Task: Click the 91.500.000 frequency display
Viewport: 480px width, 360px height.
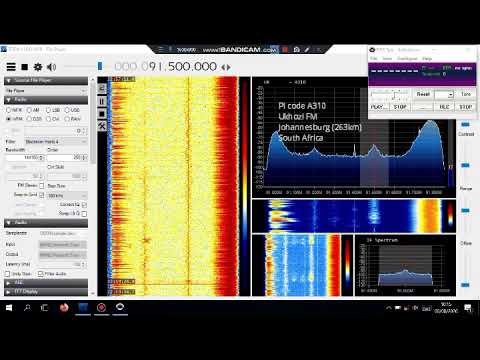Action: click(x=165, y=66)
